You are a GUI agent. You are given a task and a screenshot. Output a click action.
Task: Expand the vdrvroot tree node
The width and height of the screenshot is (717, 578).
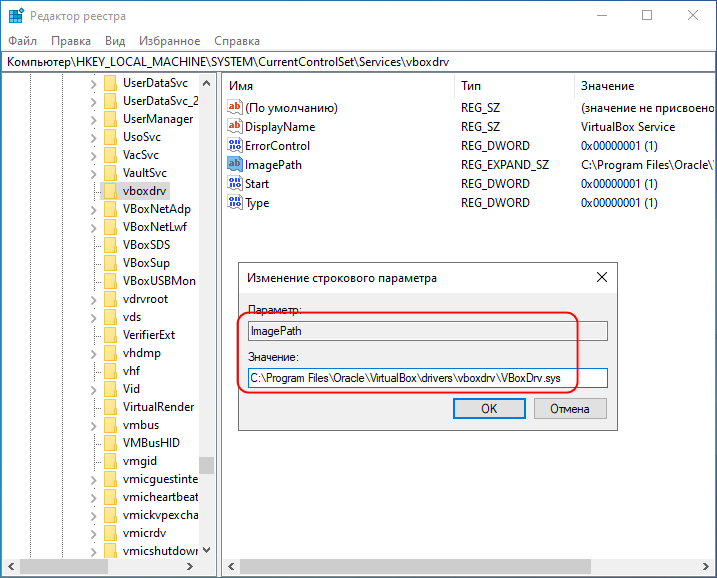tap(94, 300)
